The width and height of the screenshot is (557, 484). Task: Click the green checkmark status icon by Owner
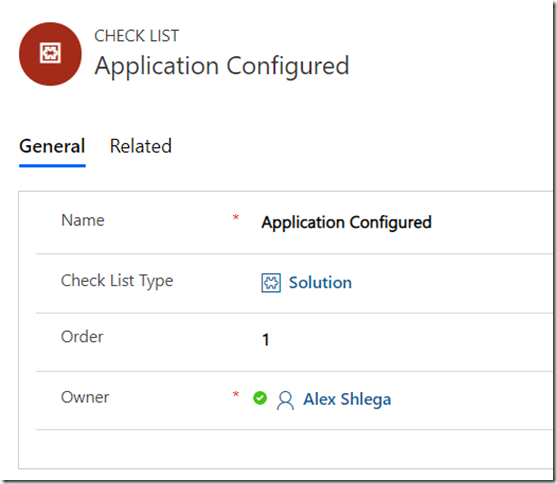(x=260, y=398)
